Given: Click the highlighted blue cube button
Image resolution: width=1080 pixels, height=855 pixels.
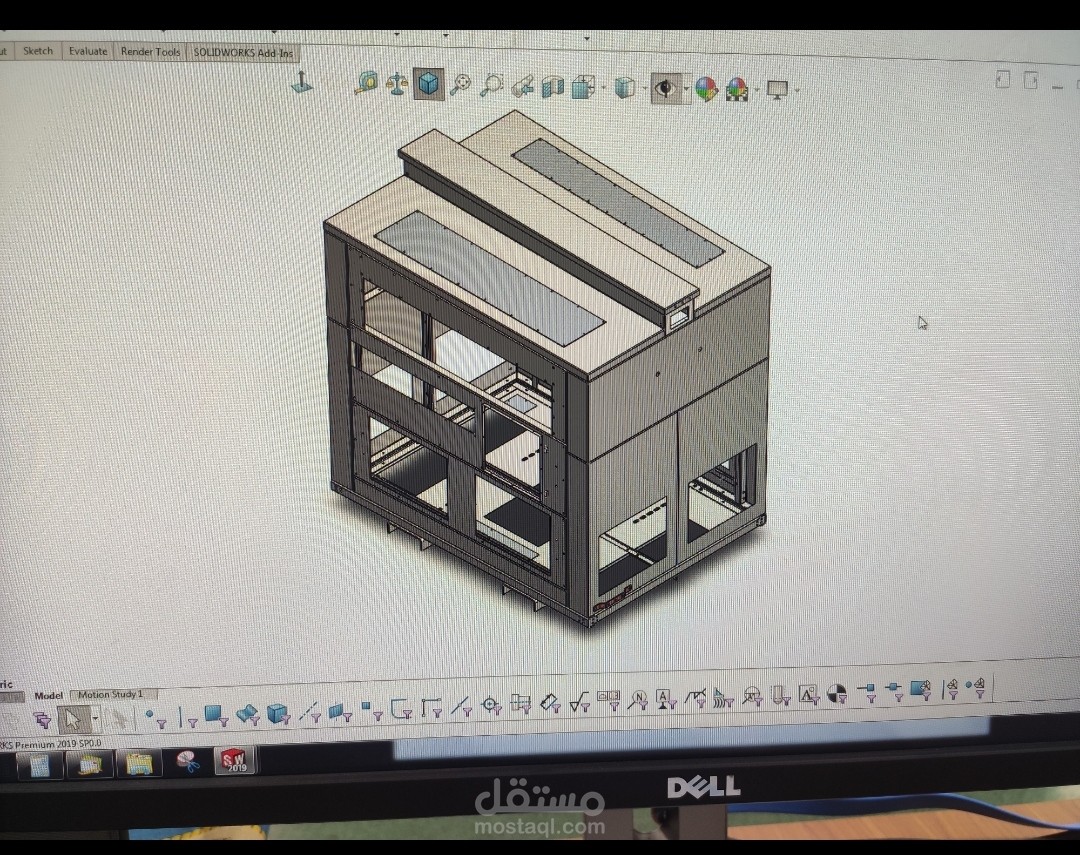Looking at the screenshot, I should click(428, 84).
